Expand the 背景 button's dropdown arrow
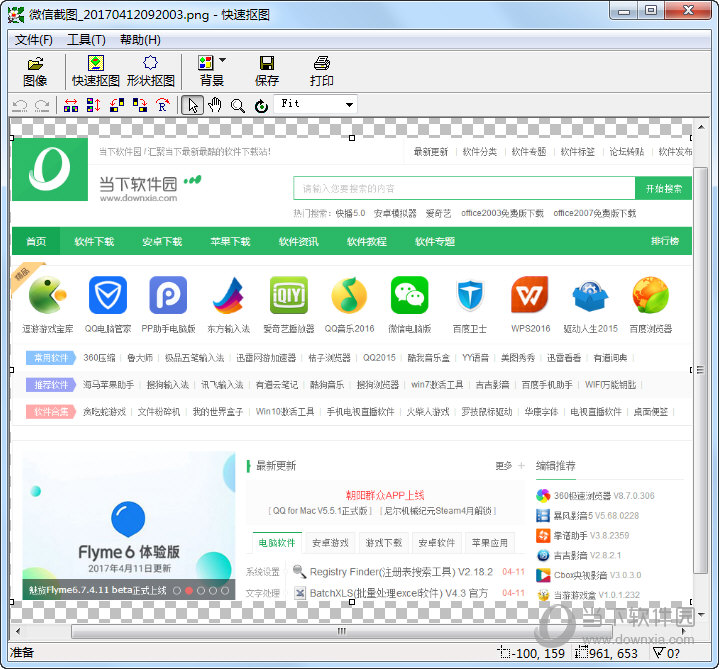Viewport: 719px width, 669px height. click(222, 60)
